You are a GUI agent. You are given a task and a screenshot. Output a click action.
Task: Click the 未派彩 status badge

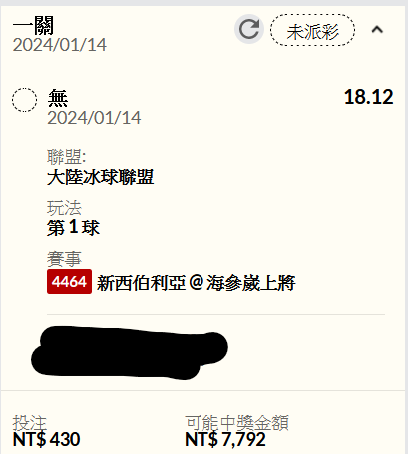point(312,30)
